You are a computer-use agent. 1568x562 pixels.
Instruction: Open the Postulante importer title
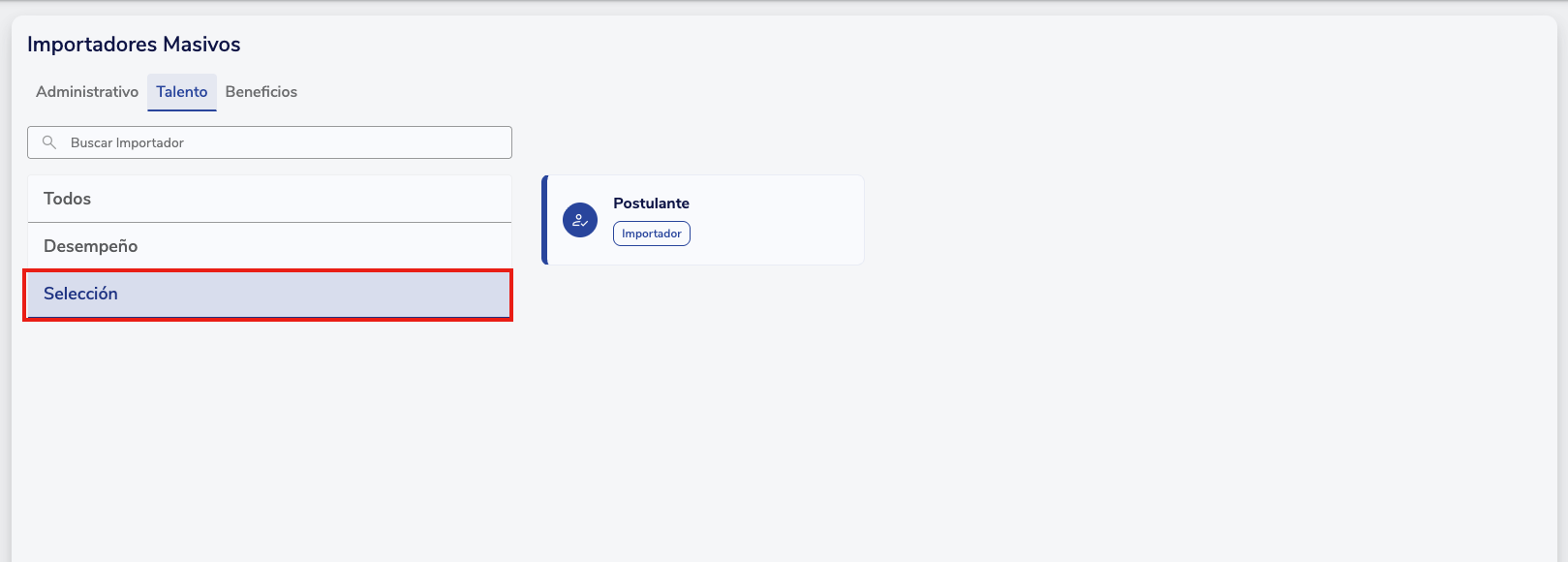click(x=651, y=203)
